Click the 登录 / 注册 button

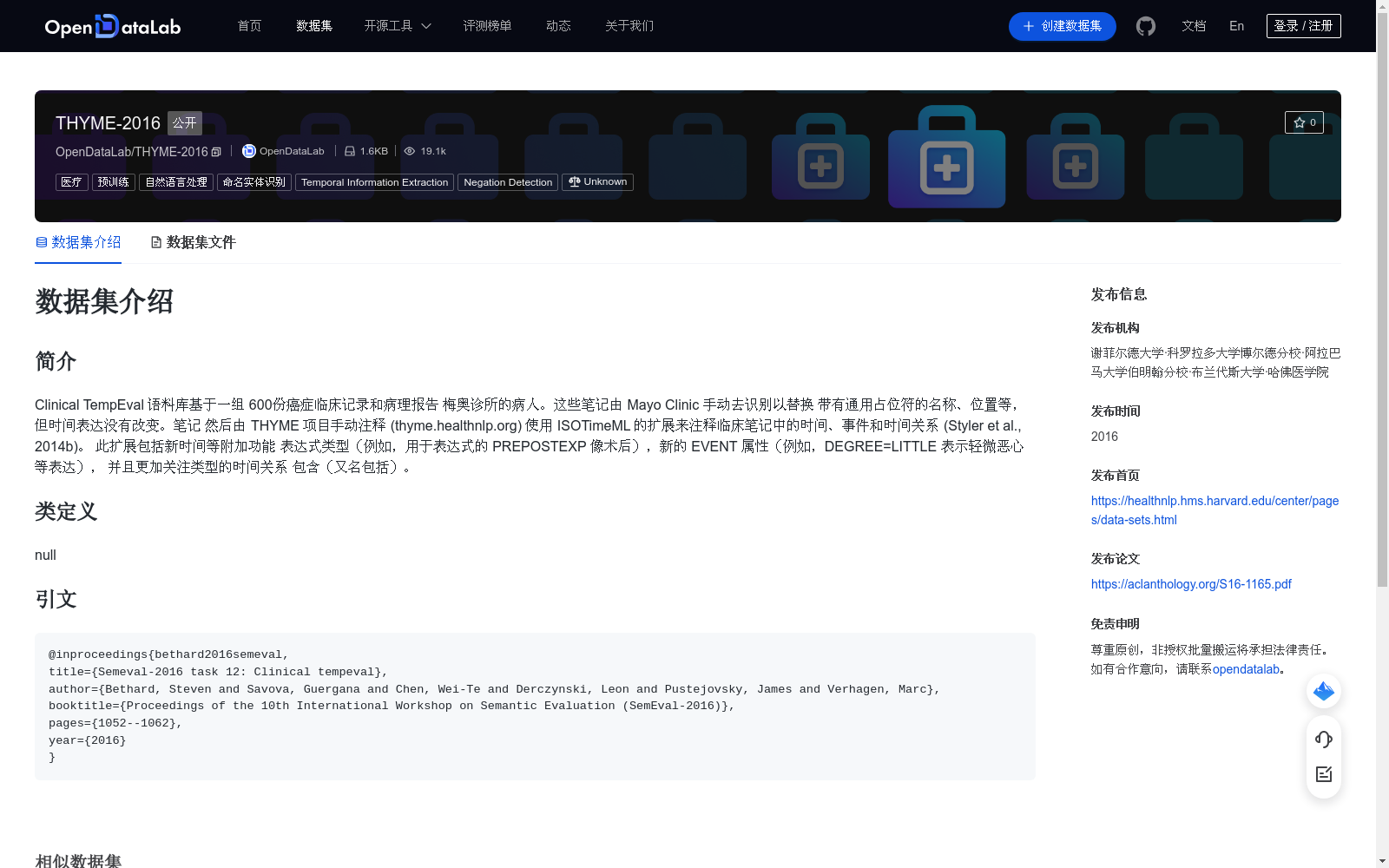pos(1304,26)
